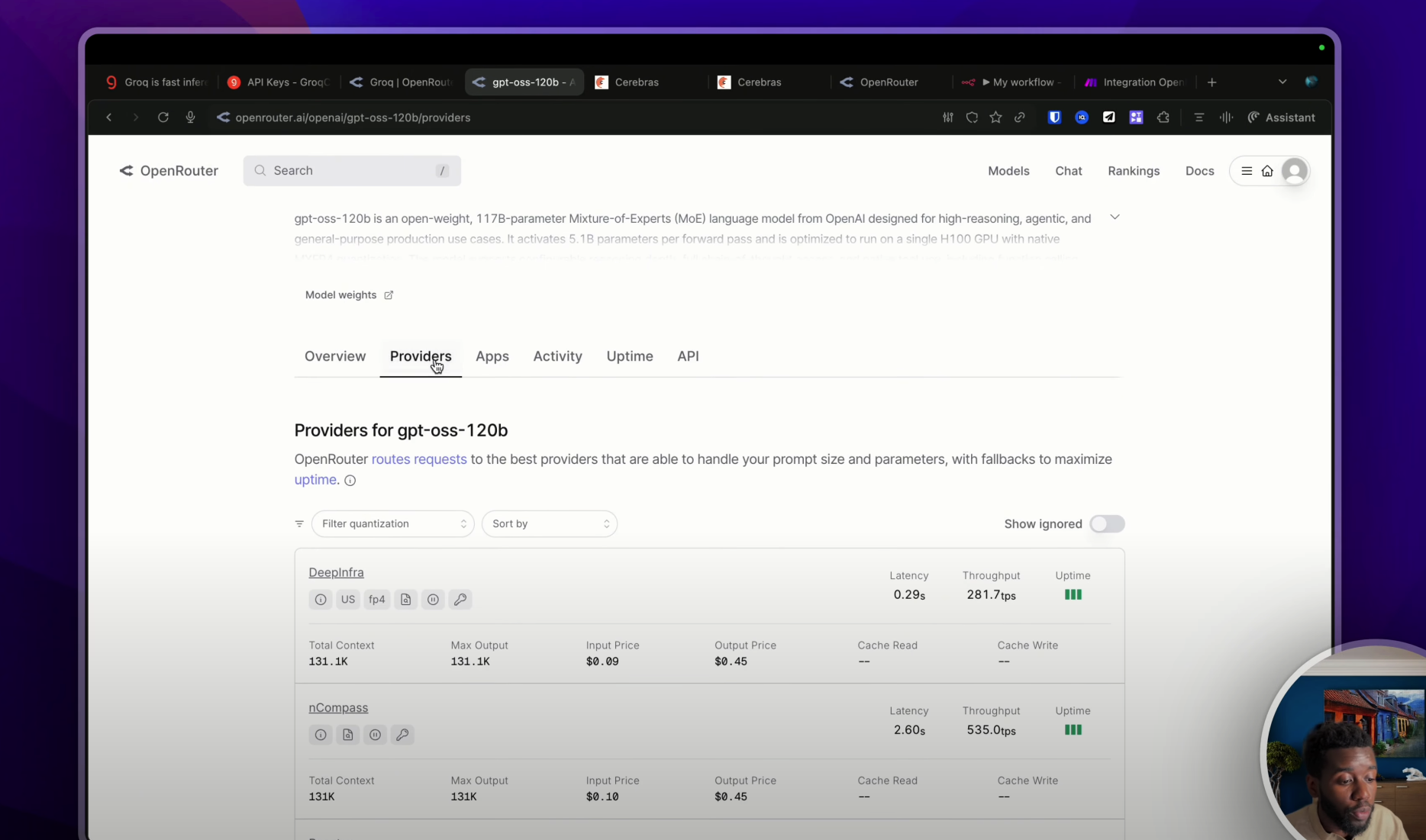Viewport: 1426px width, 840px height.
Task: Switch to Integration OpenRouter tab
Action: coord(1135,82)
